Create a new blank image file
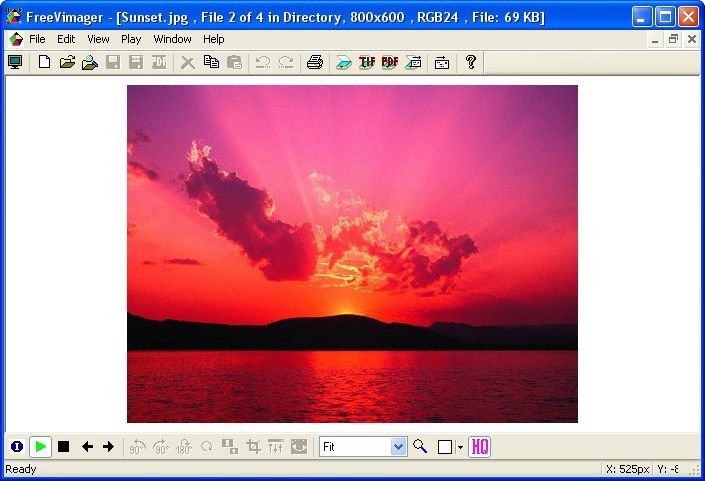This screenshot has height=481, width=705. pyautogui.click(x=44, y=62)
